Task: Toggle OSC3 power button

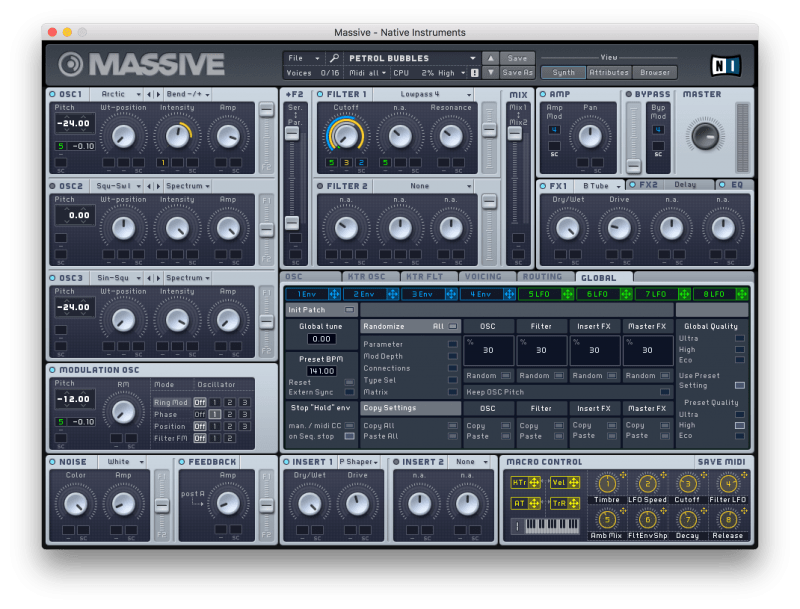Action: click(53, 278)
